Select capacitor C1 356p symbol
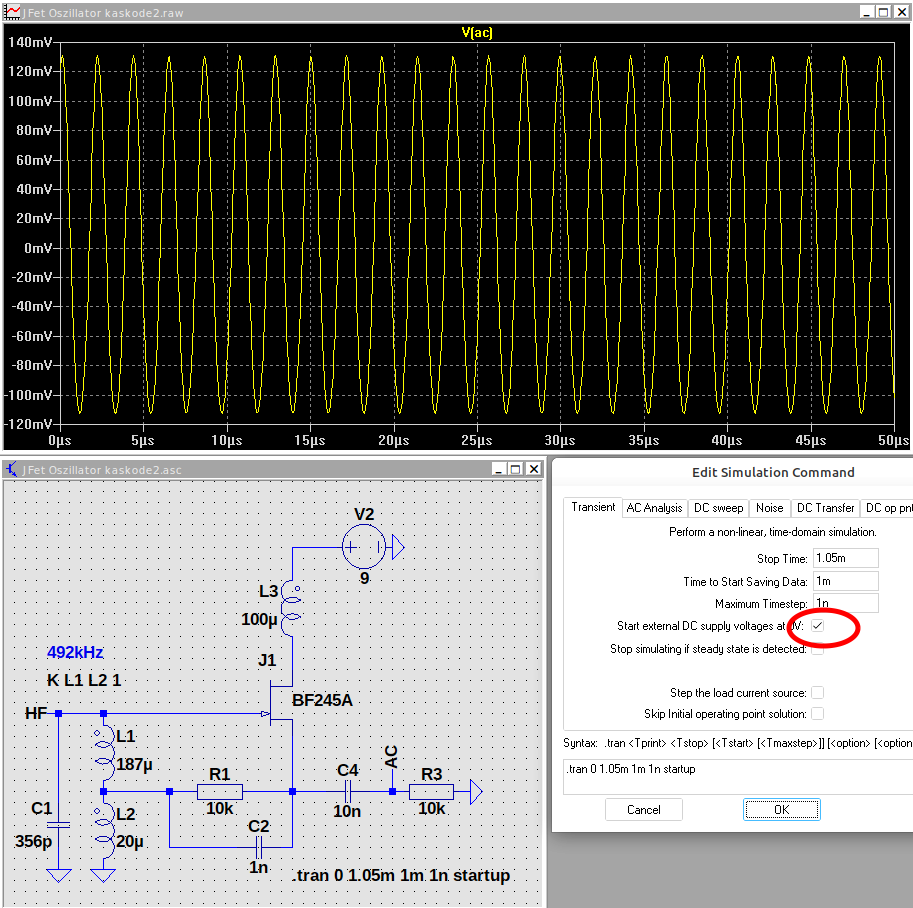This screenshot has width=913, height=908. tap(59, 825)
